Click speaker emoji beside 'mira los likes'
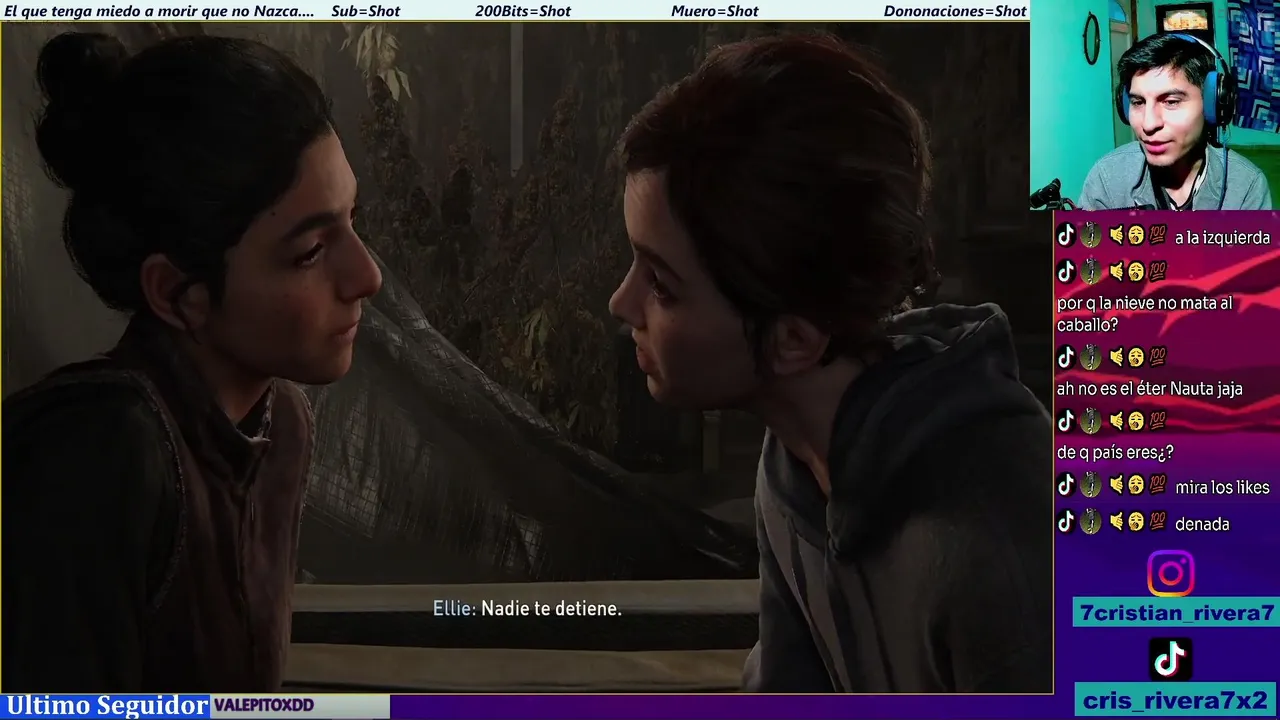 pos(1116,485)
